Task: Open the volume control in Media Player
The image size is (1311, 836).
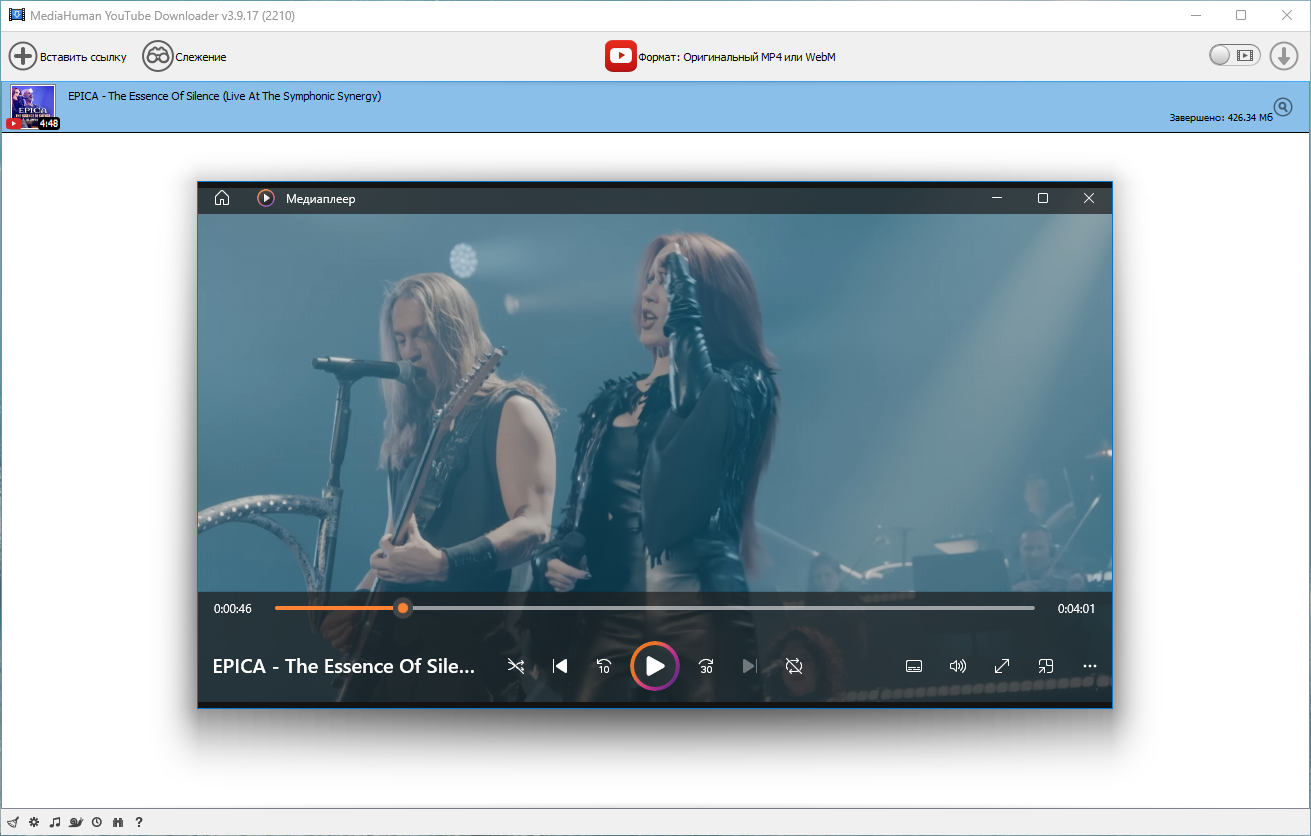Action: click(957, 666)
